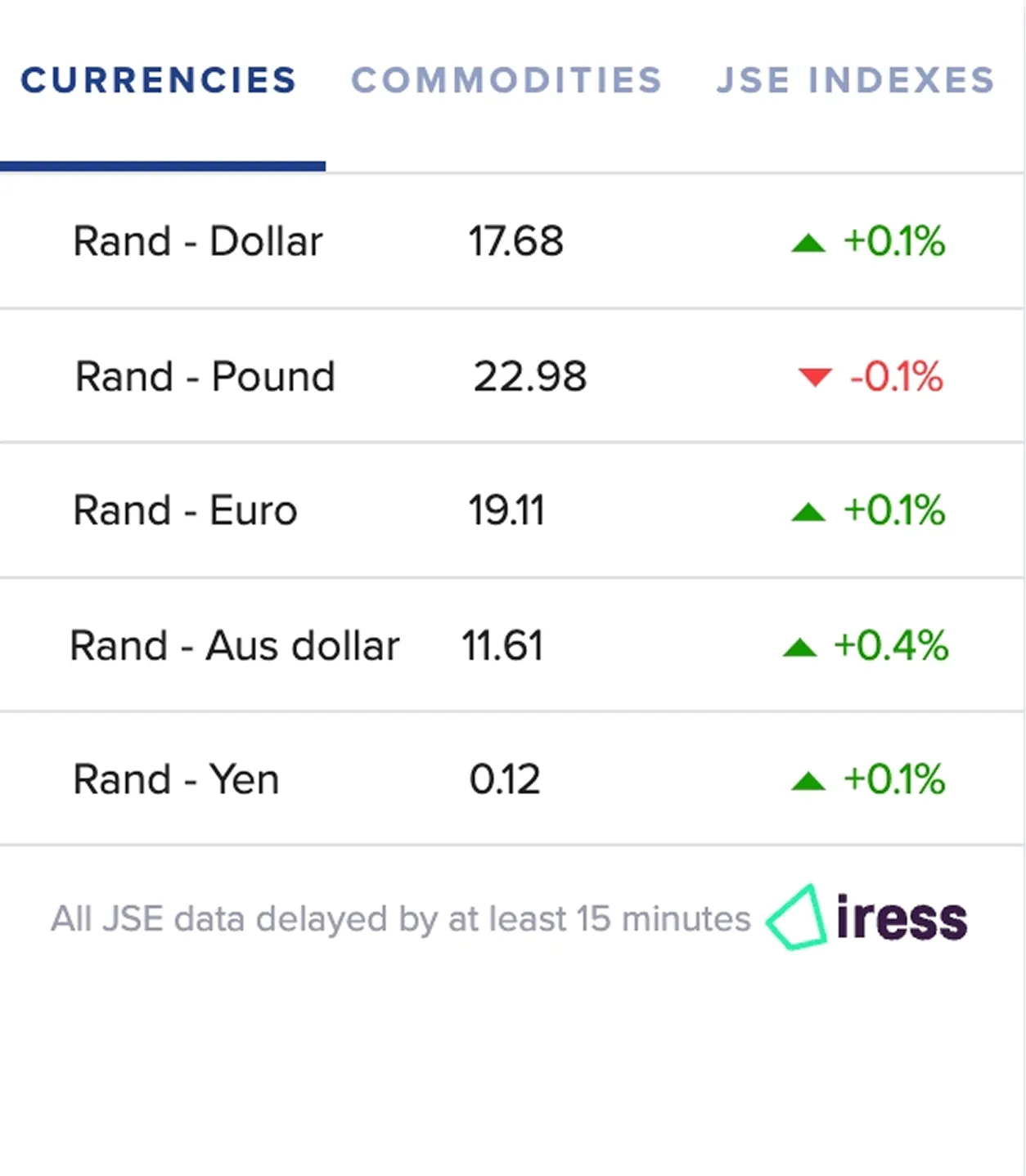
Task: Click the +0.4% Aus dollar change
Action: tap(891, 646)
